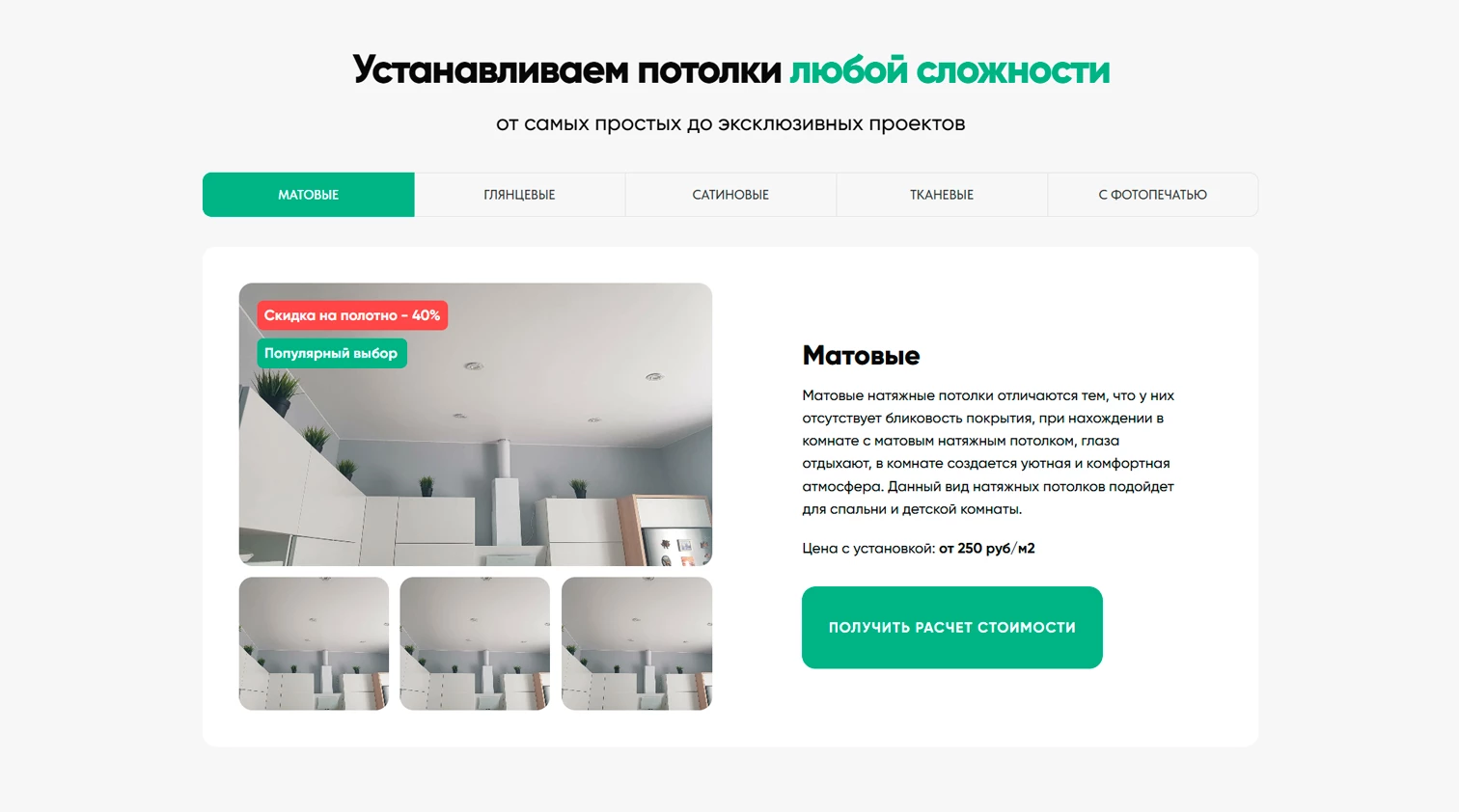Open the large matte ceiling photo
Viewport: 1459px width, 812px height.
point(476,424)
